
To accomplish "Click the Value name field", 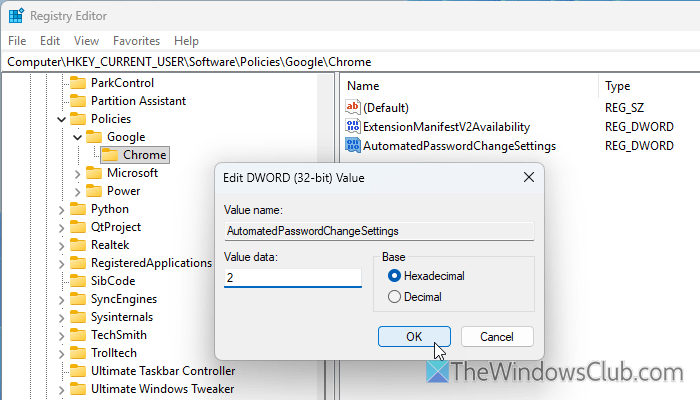I will 379,231.
